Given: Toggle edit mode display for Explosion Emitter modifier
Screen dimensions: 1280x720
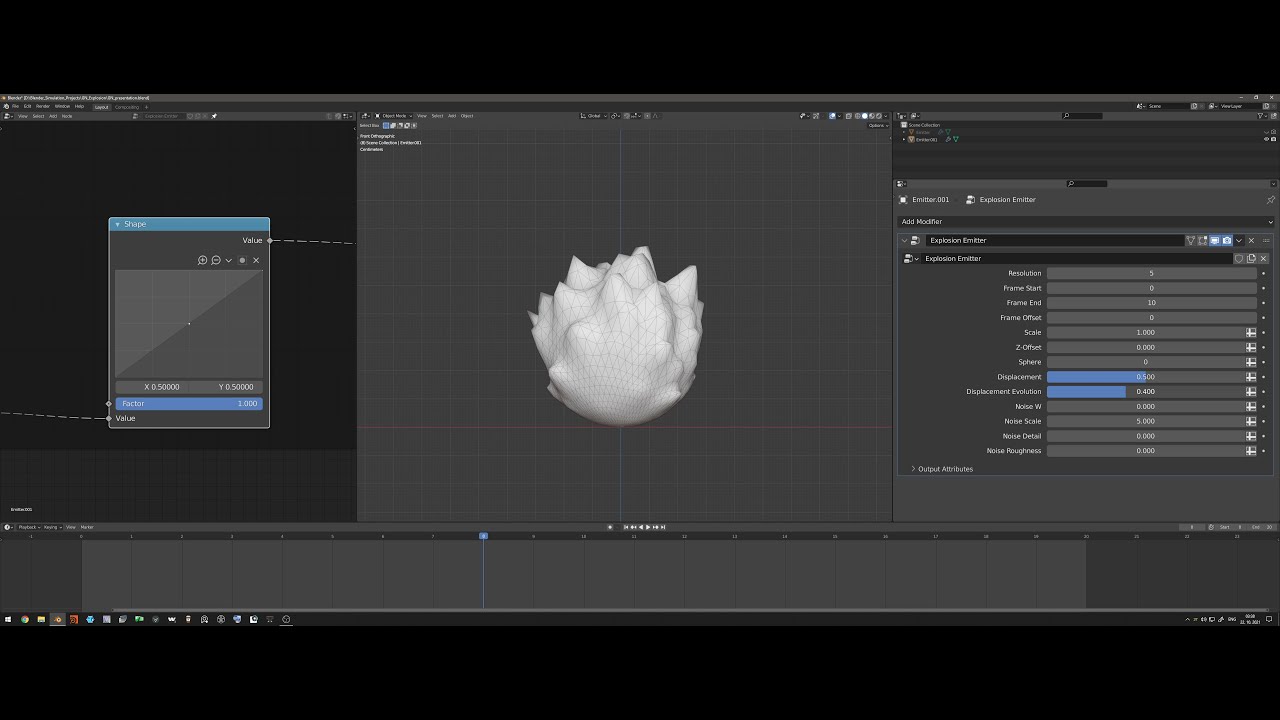Looking at the screenshot, I should pos(1203,240).
